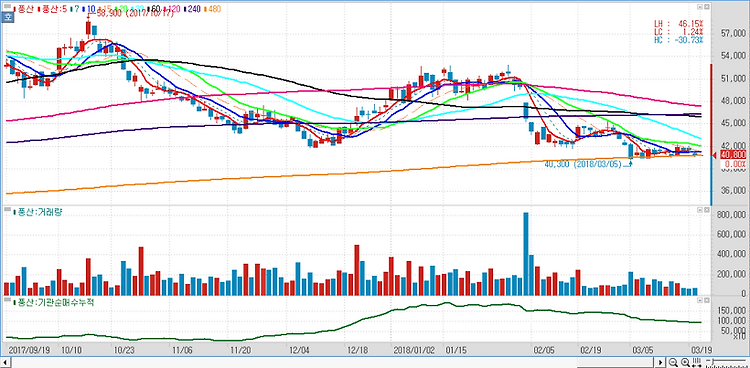The width and height of the screenshot is (750, 368).
Task: Click the 54,000 price axis label
Action: tap(732, 56)
